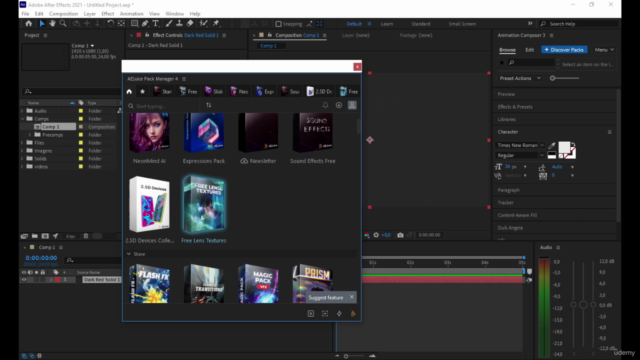Open the Effect menu
This screenshot has height=360, width=640.
(x=108, y=13)
